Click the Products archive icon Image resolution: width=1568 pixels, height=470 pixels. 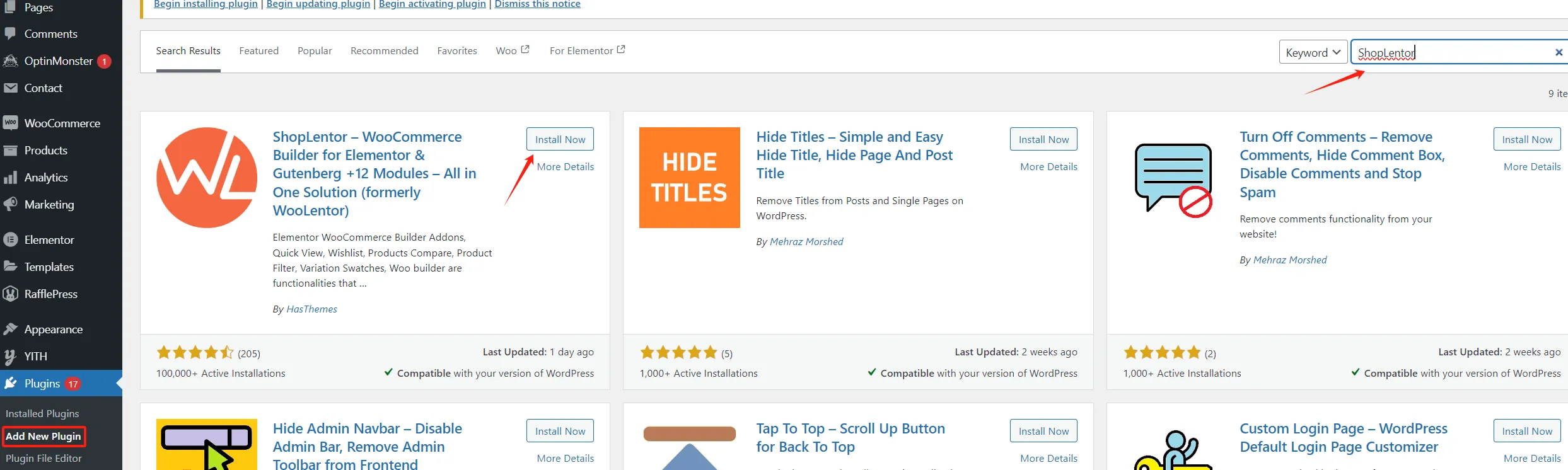10,151
